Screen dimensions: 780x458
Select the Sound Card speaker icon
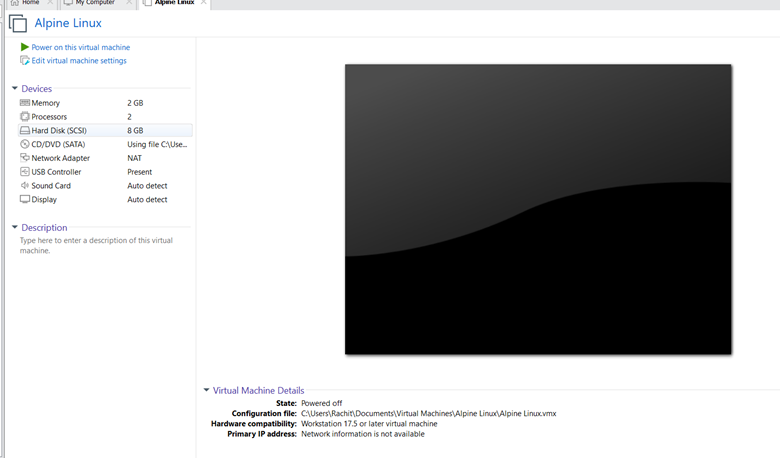pyautogui.click(x=25, y=185)
